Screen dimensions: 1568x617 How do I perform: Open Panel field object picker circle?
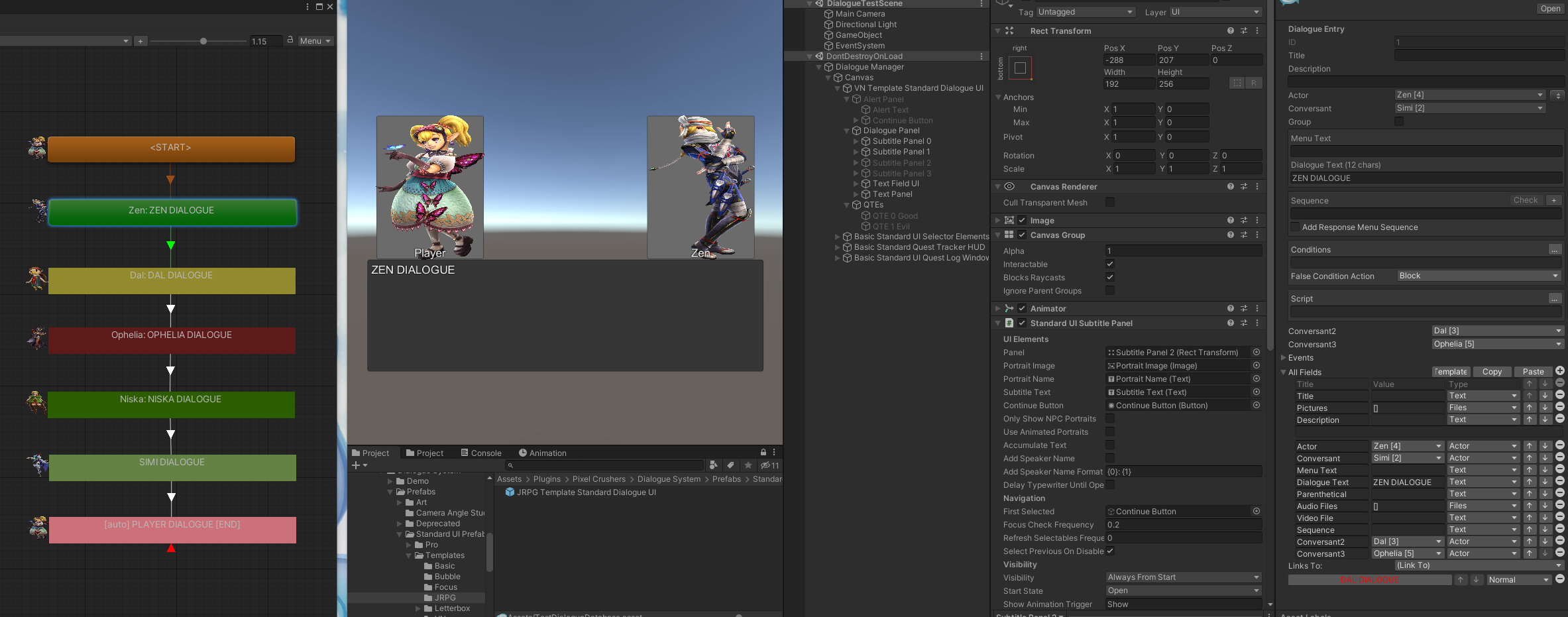1256,352
